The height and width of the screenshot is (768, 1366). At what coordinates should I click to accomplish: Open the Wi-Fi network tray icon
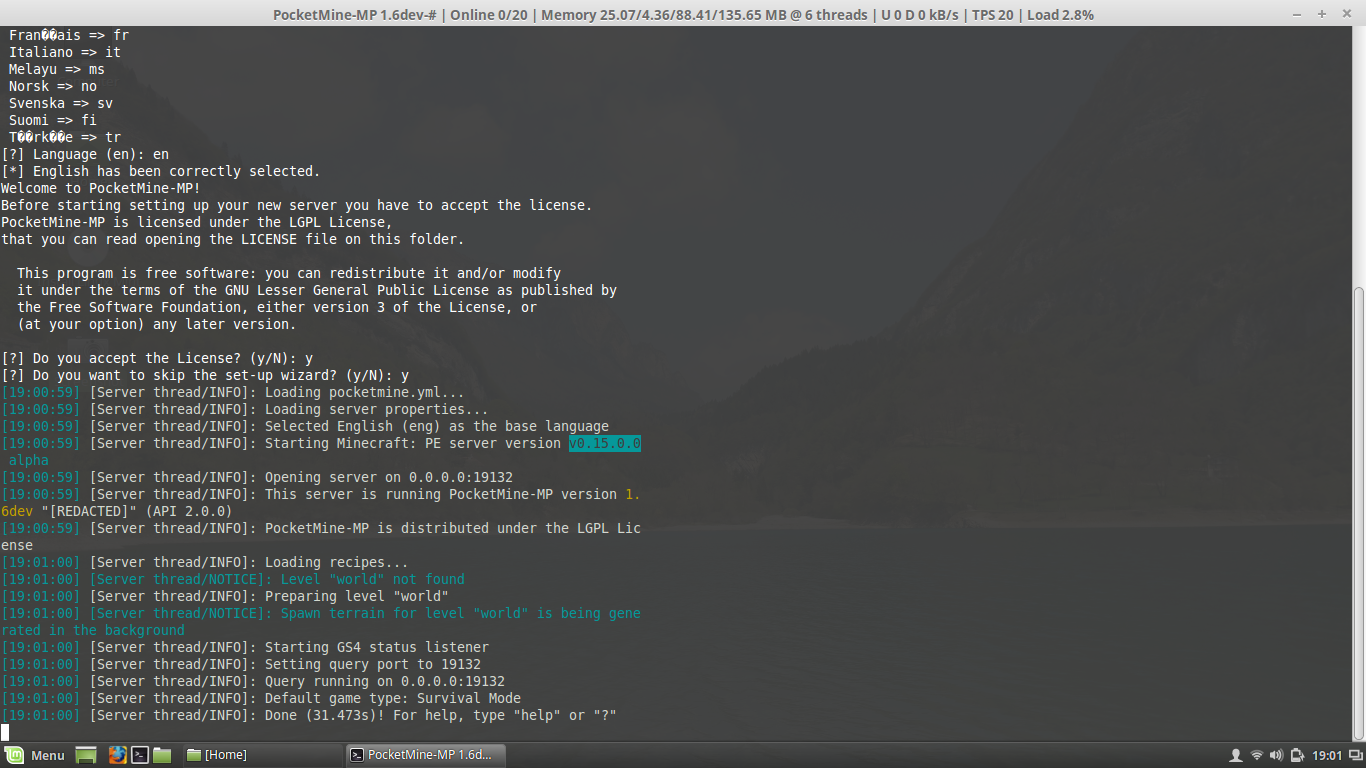coord(1257,755)
